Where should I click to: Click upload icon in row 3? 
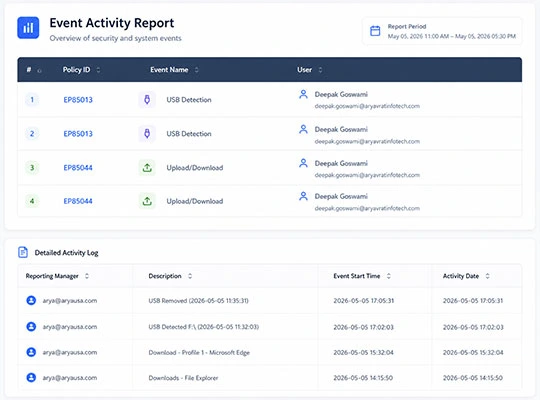(147, 168)
